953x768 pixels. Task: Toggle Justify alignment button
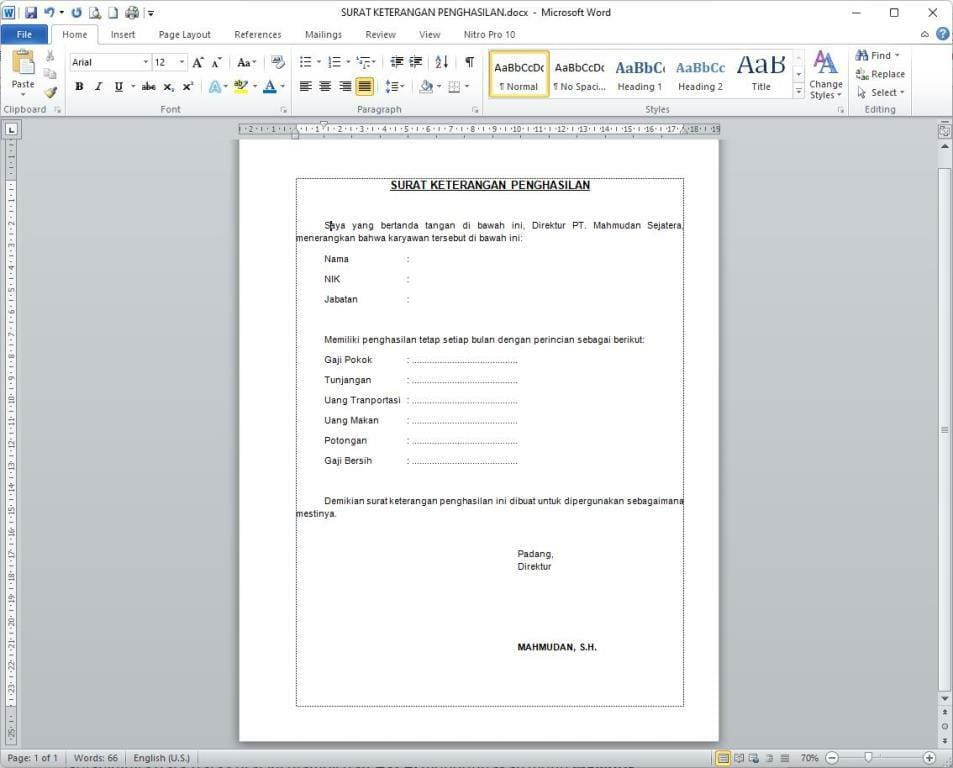pyautogui.click(x=364, y=87)
